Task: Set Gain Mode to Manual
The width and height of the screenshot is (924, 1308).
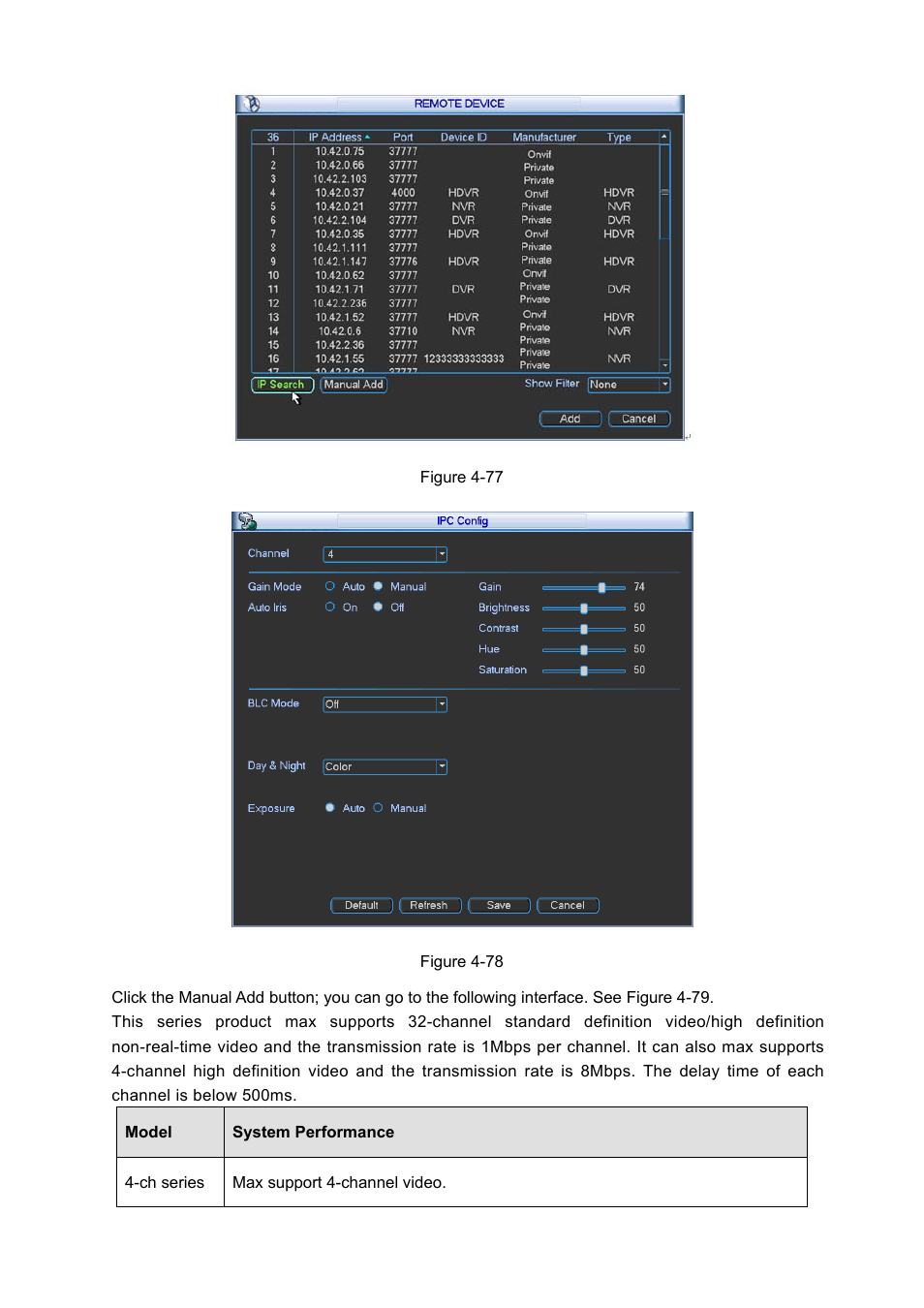Action: [x=379, y=586]
